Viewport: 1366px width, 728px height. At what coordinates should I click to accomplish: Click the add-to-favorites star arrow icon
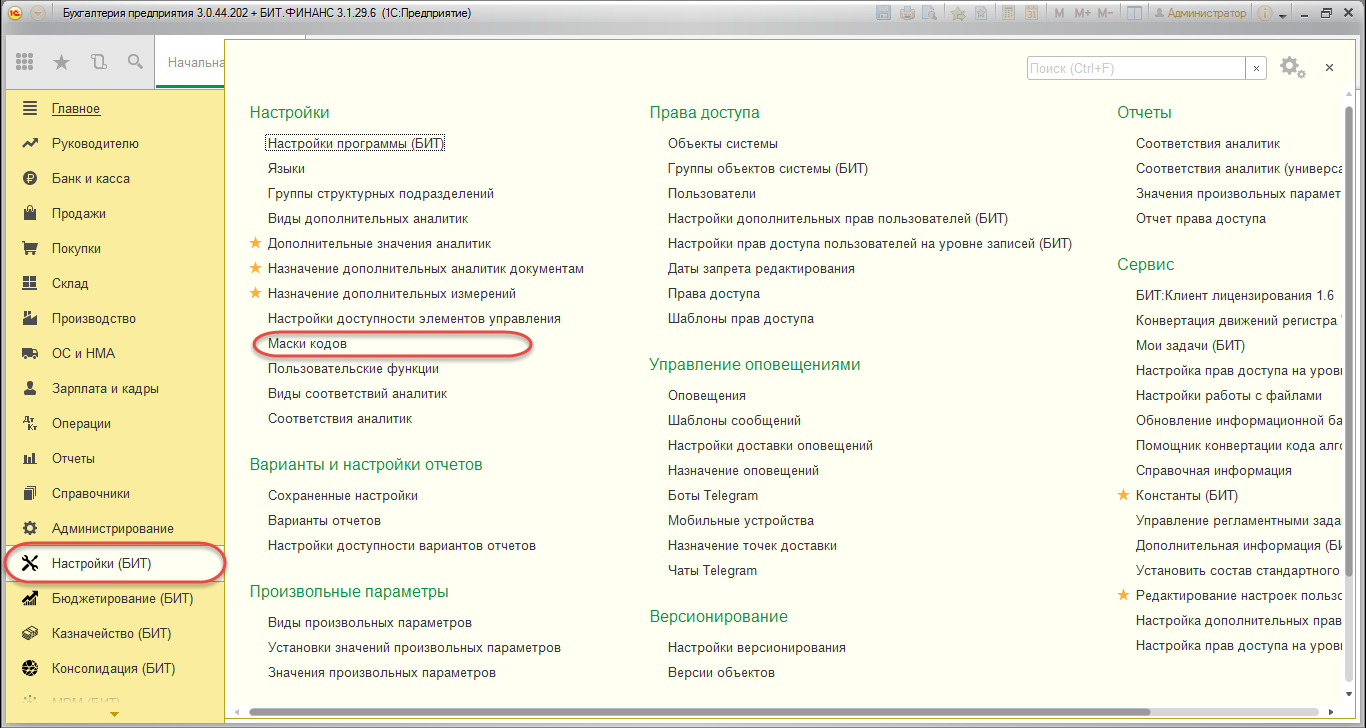pos(958,13)
